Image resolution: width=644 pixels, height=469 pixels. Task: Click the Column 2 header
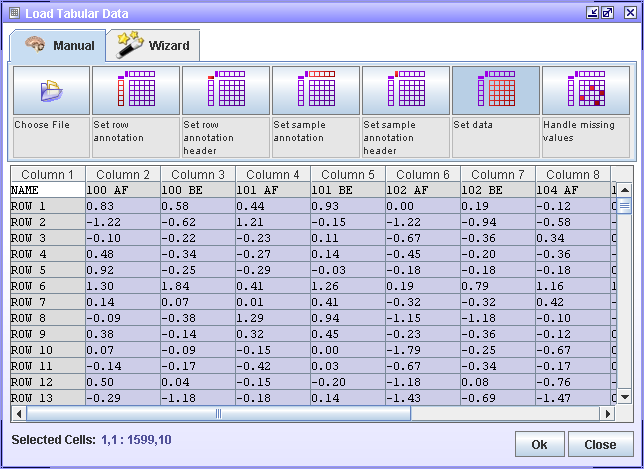(x=123, y=175)
